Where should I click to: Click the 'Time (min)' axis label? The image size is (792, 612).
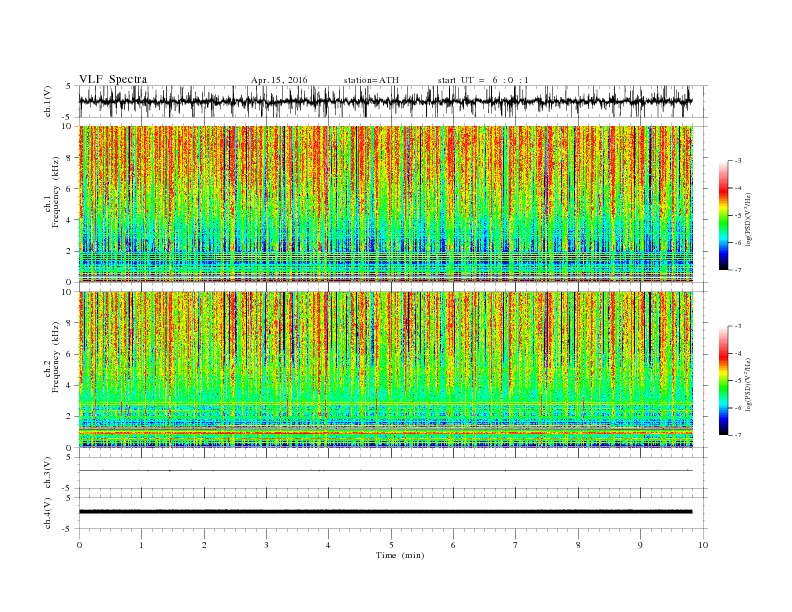[x=400, y=555]
